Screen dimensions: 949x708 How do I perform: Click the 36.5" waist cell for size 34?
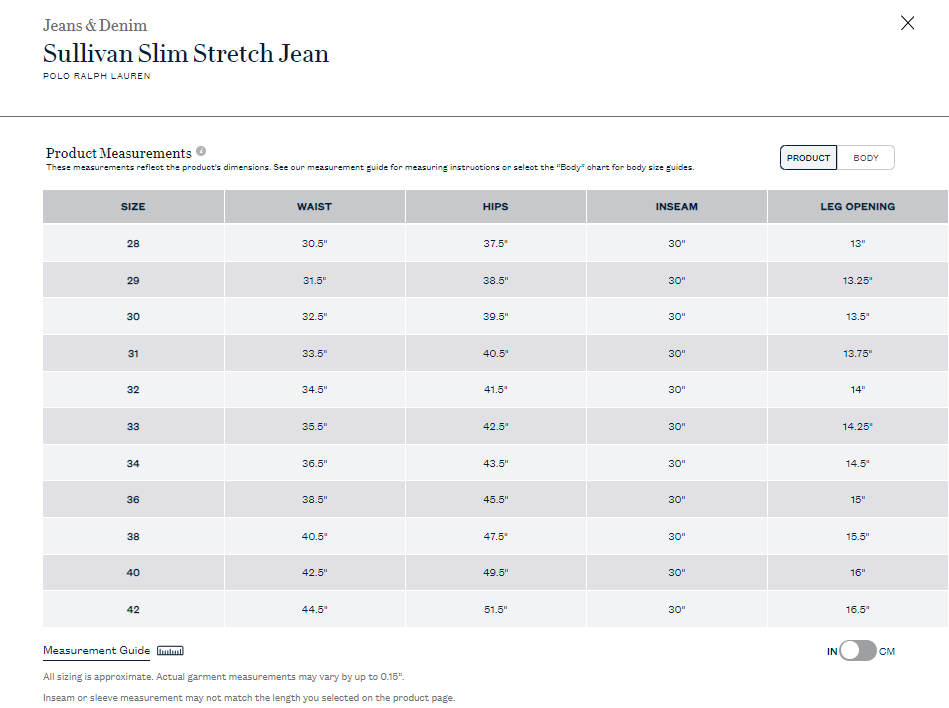click(x=315, y=464)
